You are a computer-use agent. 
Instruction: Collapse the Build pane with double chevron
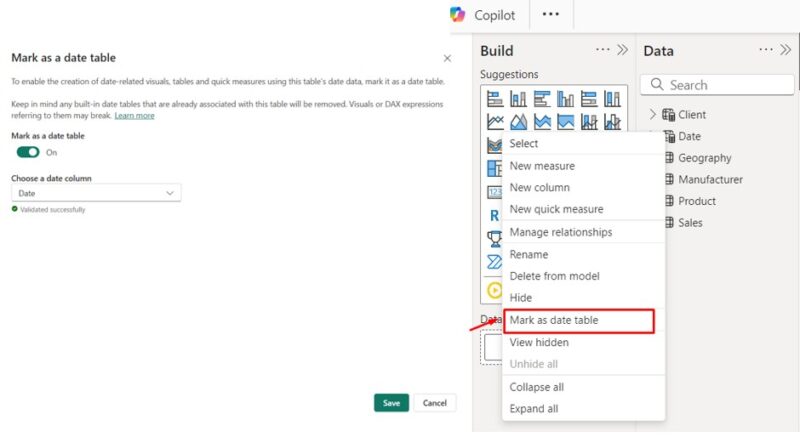click(x=622, y=50)
